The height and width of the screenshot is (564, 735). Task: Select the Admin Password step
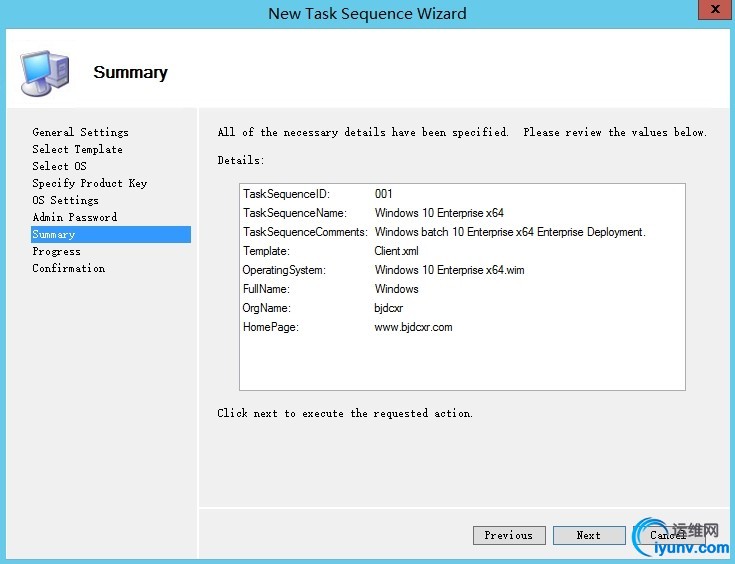click(x=75, y=217)
